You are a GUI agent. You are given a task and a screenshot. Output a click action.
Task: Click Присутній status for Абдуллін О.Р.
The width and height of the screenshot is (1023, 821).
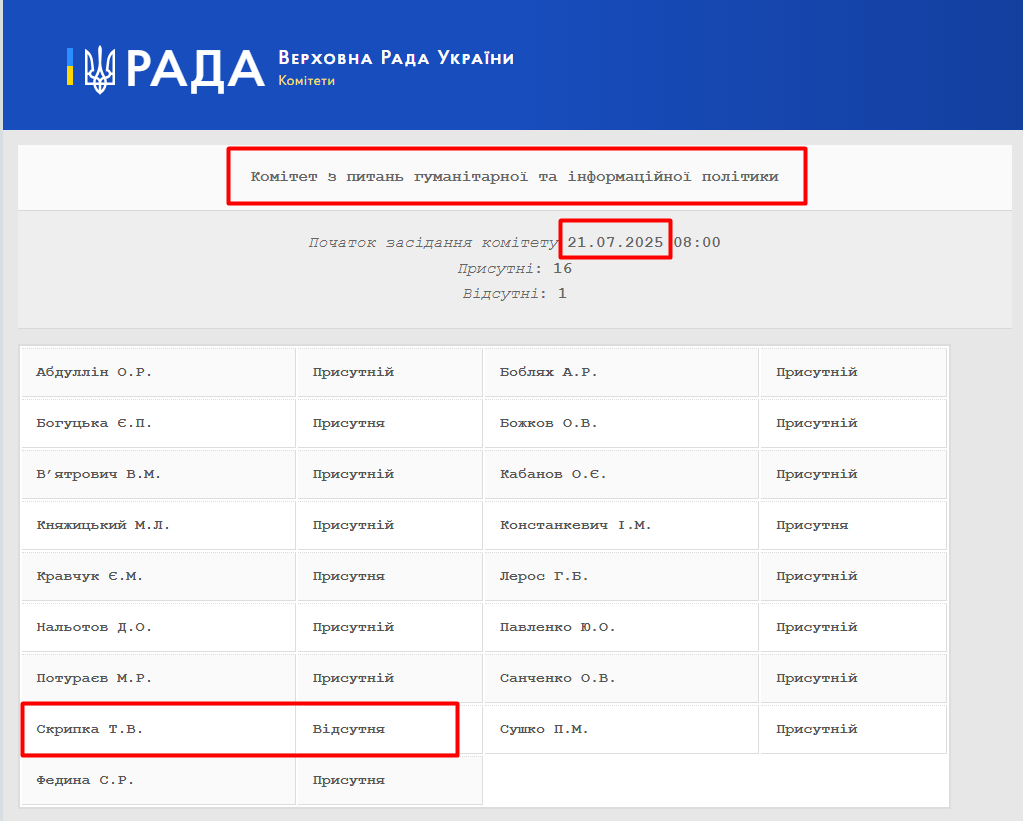353,372
